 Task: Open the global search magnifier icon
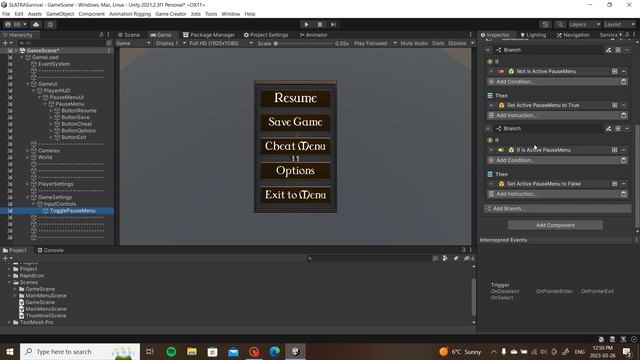pyautogui.click(x=560, y=24)
